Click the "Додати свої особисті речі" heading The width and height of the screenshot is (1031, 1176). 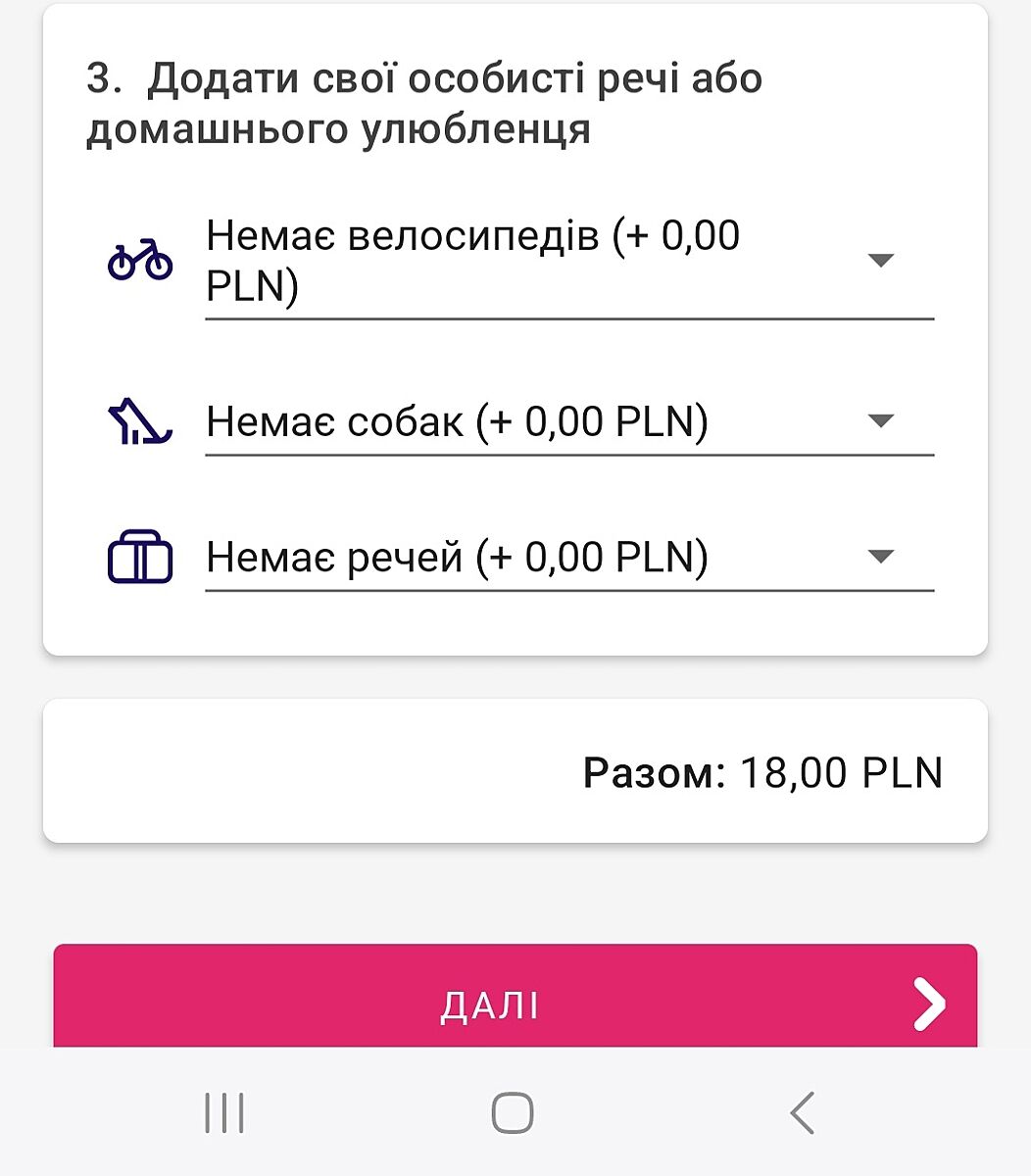454,79
